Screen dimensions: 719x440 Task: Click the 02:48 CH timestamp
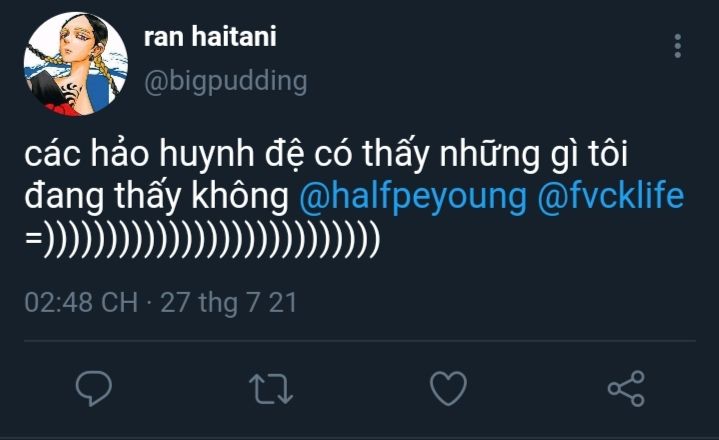(81, 303)
